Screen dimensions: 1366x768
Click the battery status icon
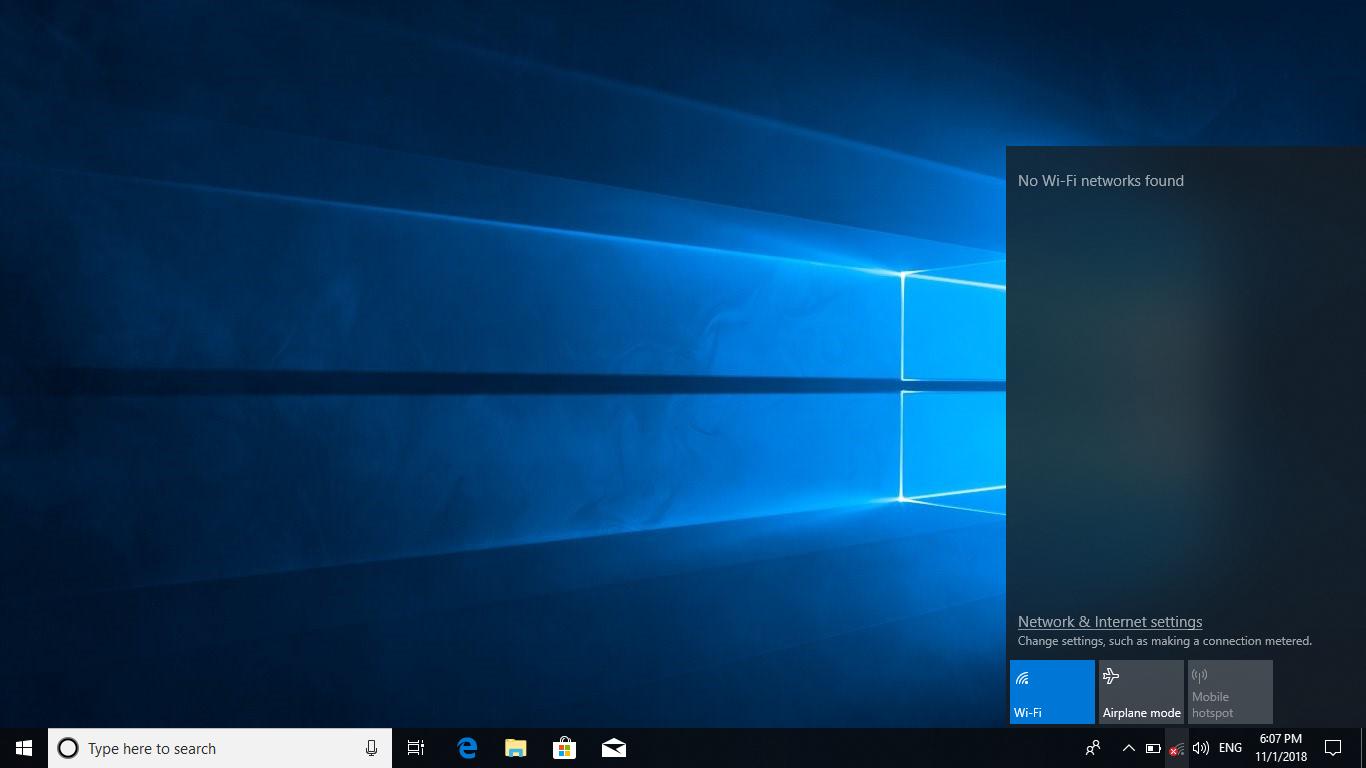coord(1152,748)
